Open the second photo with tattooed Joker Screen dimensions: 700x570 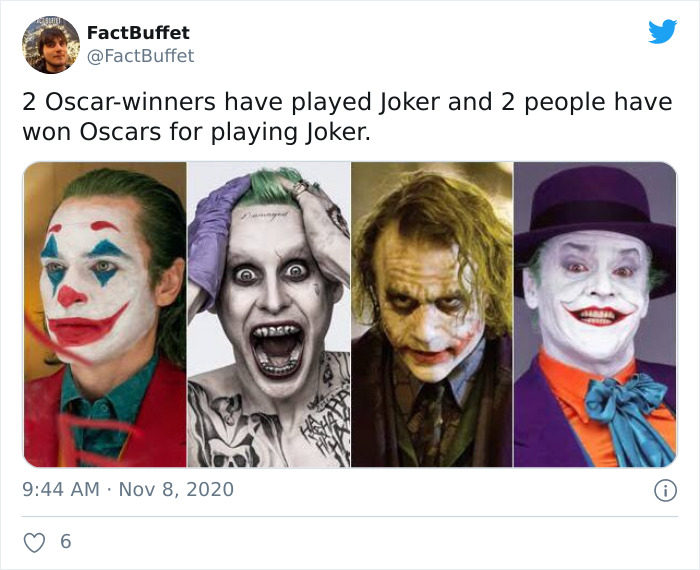[268, 314]
